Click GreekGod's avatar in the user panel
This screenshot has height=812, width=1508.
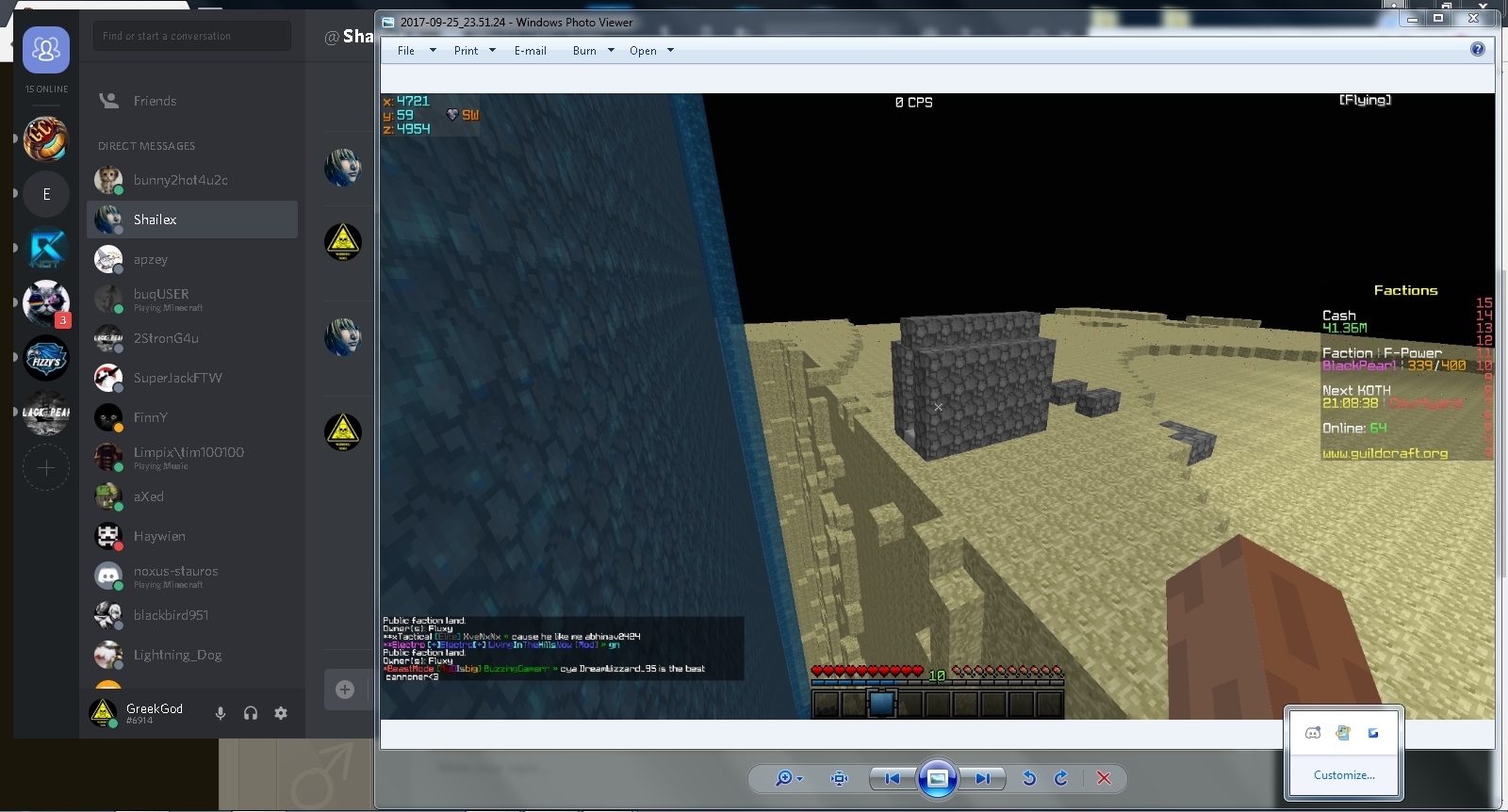[x=103, y=713]
